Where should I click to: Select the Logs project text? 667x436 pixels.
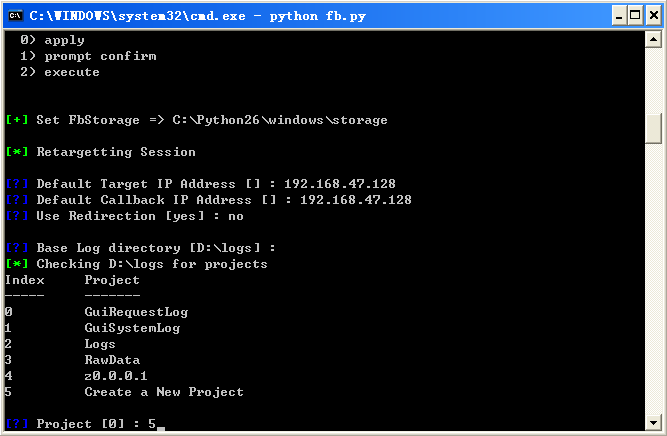[x=100, y=344]
